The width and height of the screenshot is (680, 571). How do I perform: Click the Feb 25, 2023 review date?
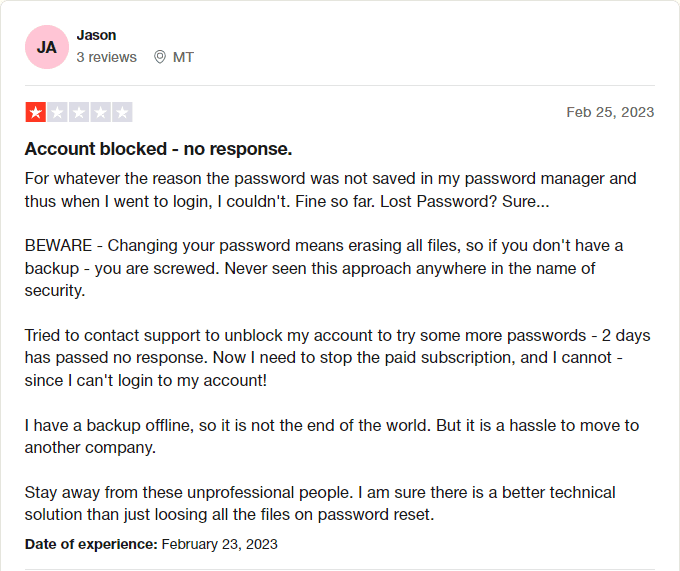[610, 112]
